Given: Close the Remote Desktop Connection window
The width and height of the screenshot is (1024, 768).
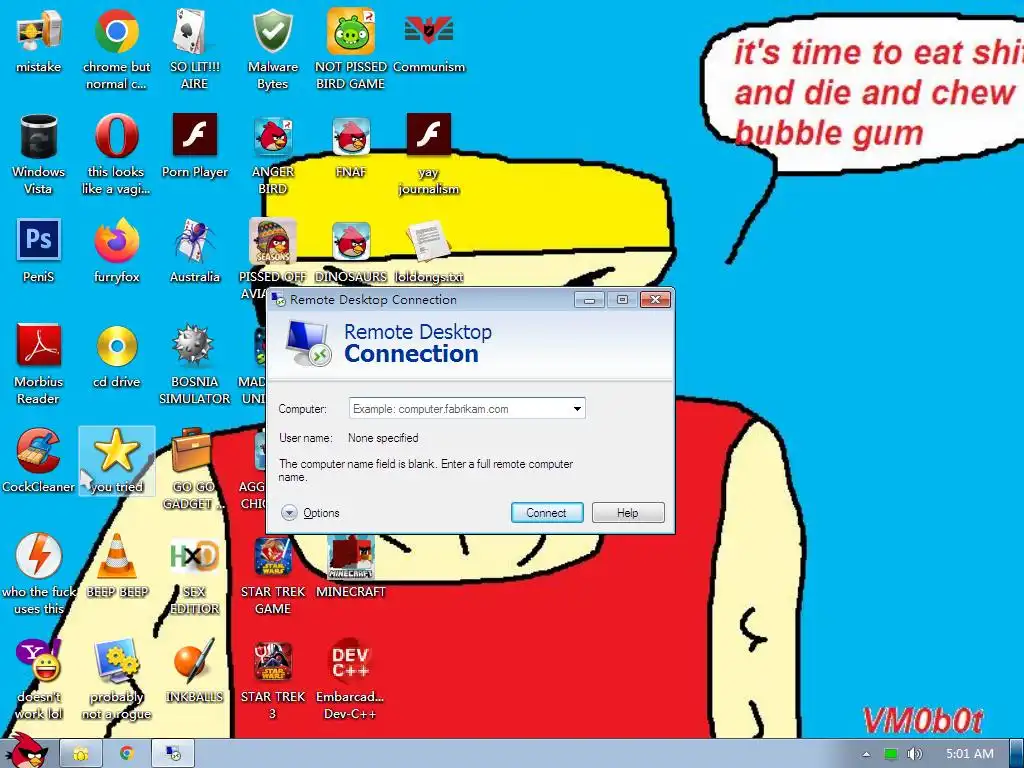Looking at the screenshot, I should tap(655, 300).
